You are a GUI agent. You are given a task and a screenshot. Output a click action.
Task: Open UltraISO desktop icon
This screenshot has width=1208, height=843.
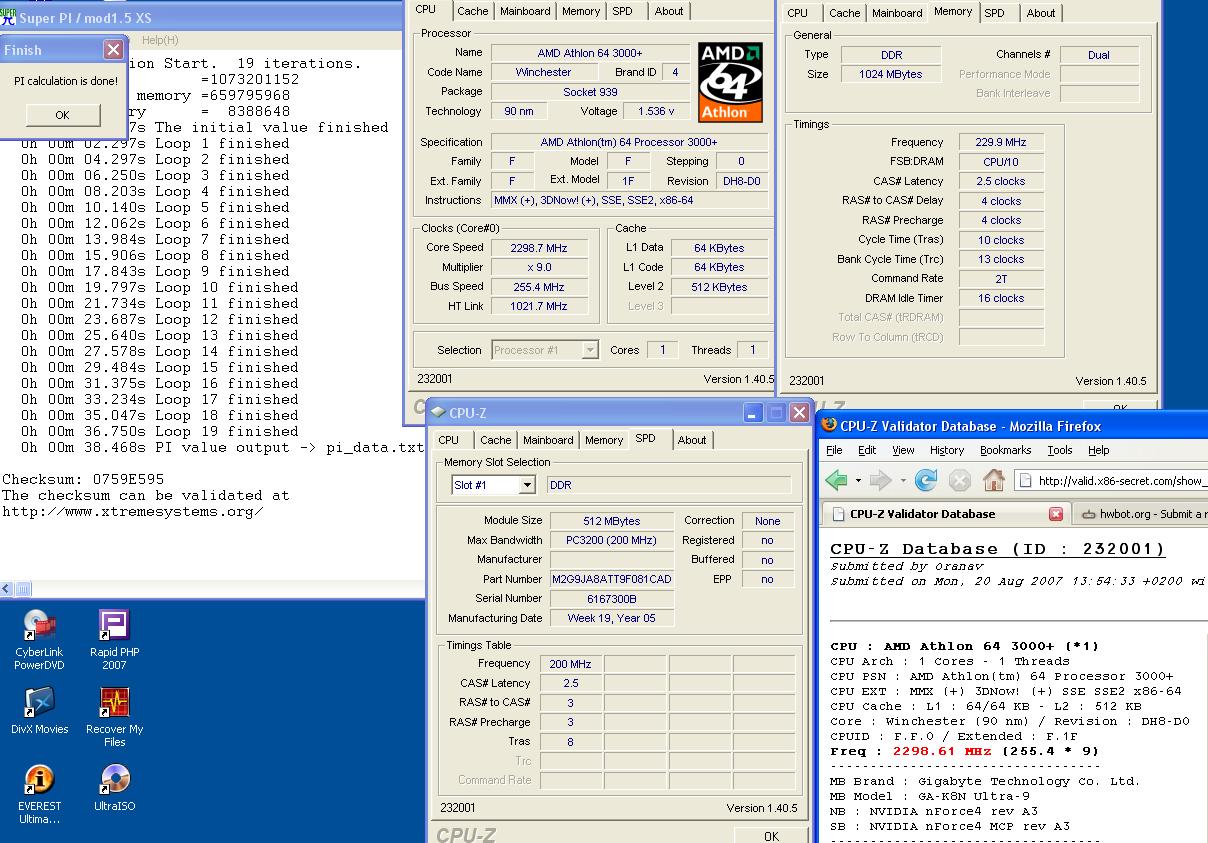[x=114, y=788]
